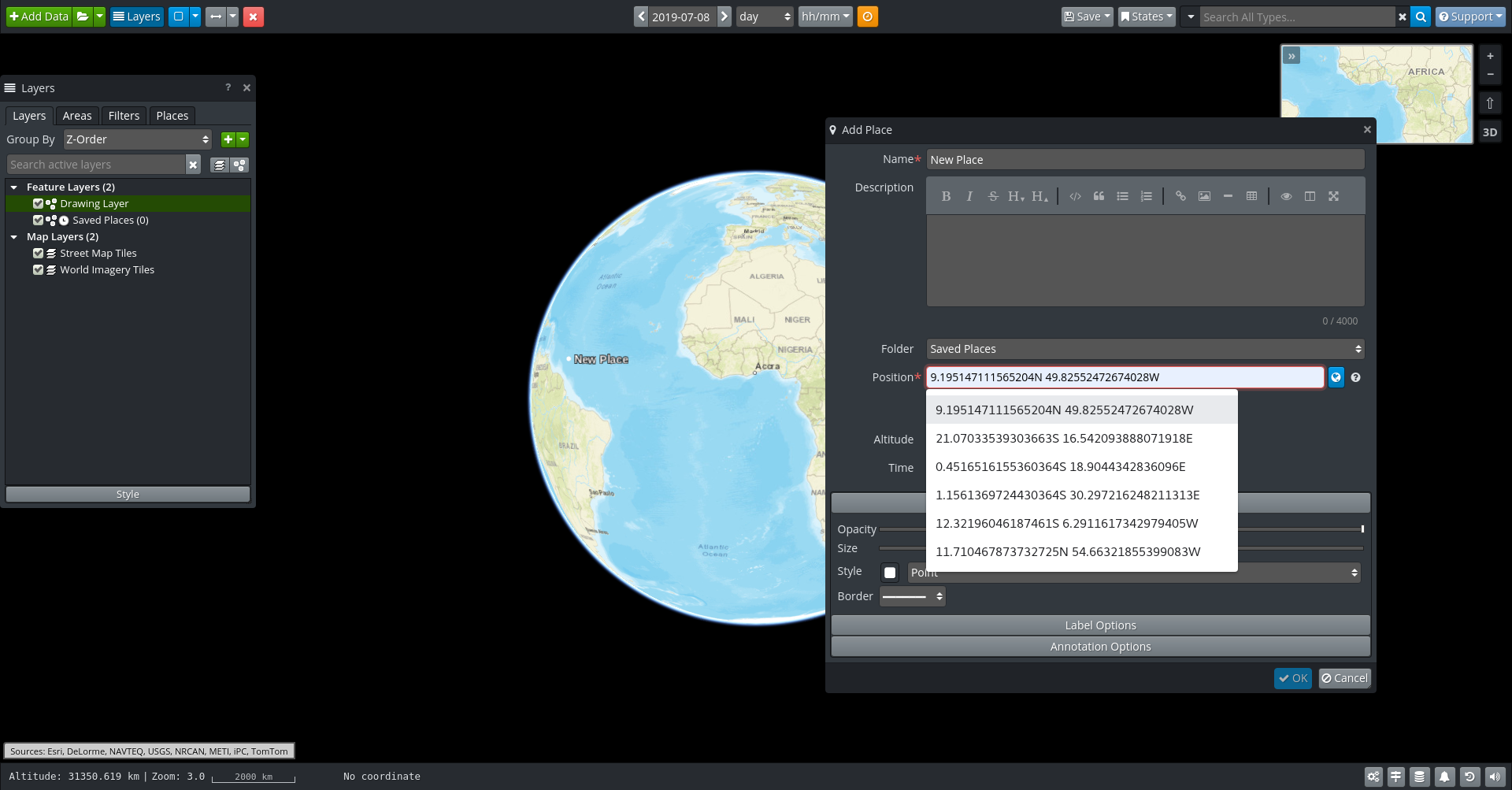This screenshot has width=1512, height=790.
Task: Open the blockquote tool in the editor
Action: [1099, 196]
